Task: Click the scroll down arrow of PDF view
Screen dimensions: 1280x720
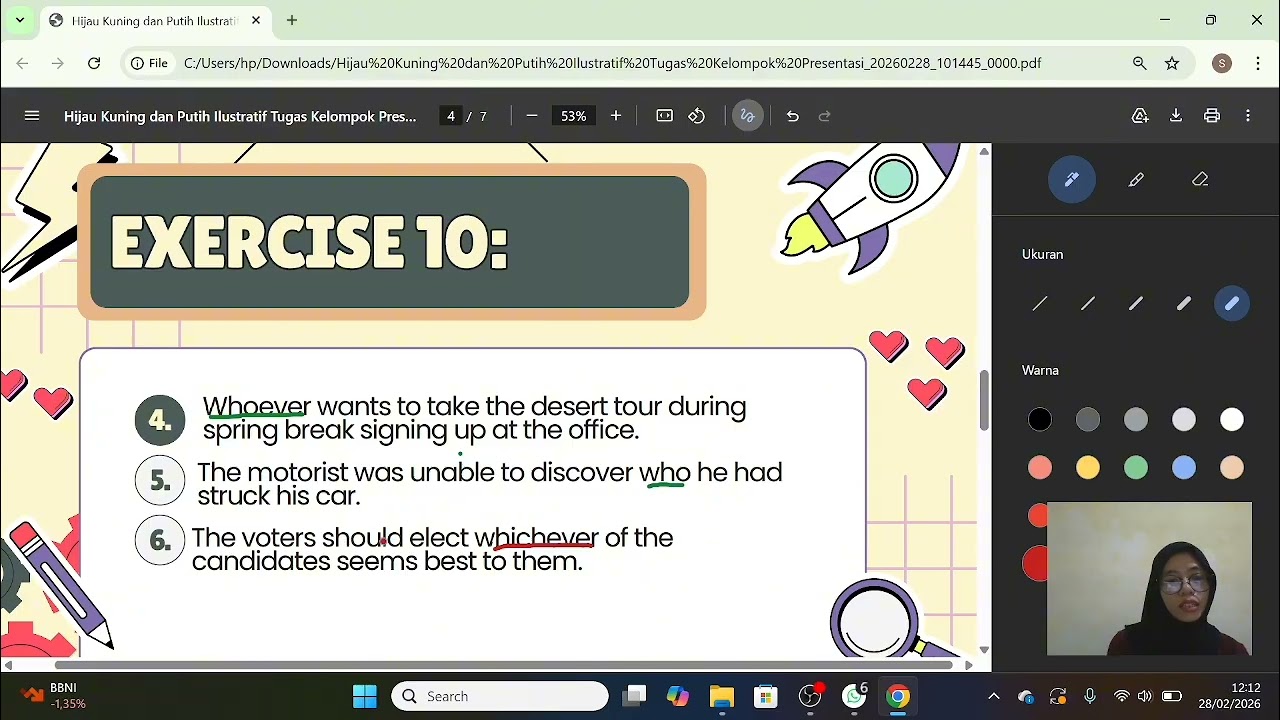Action: 984,650
